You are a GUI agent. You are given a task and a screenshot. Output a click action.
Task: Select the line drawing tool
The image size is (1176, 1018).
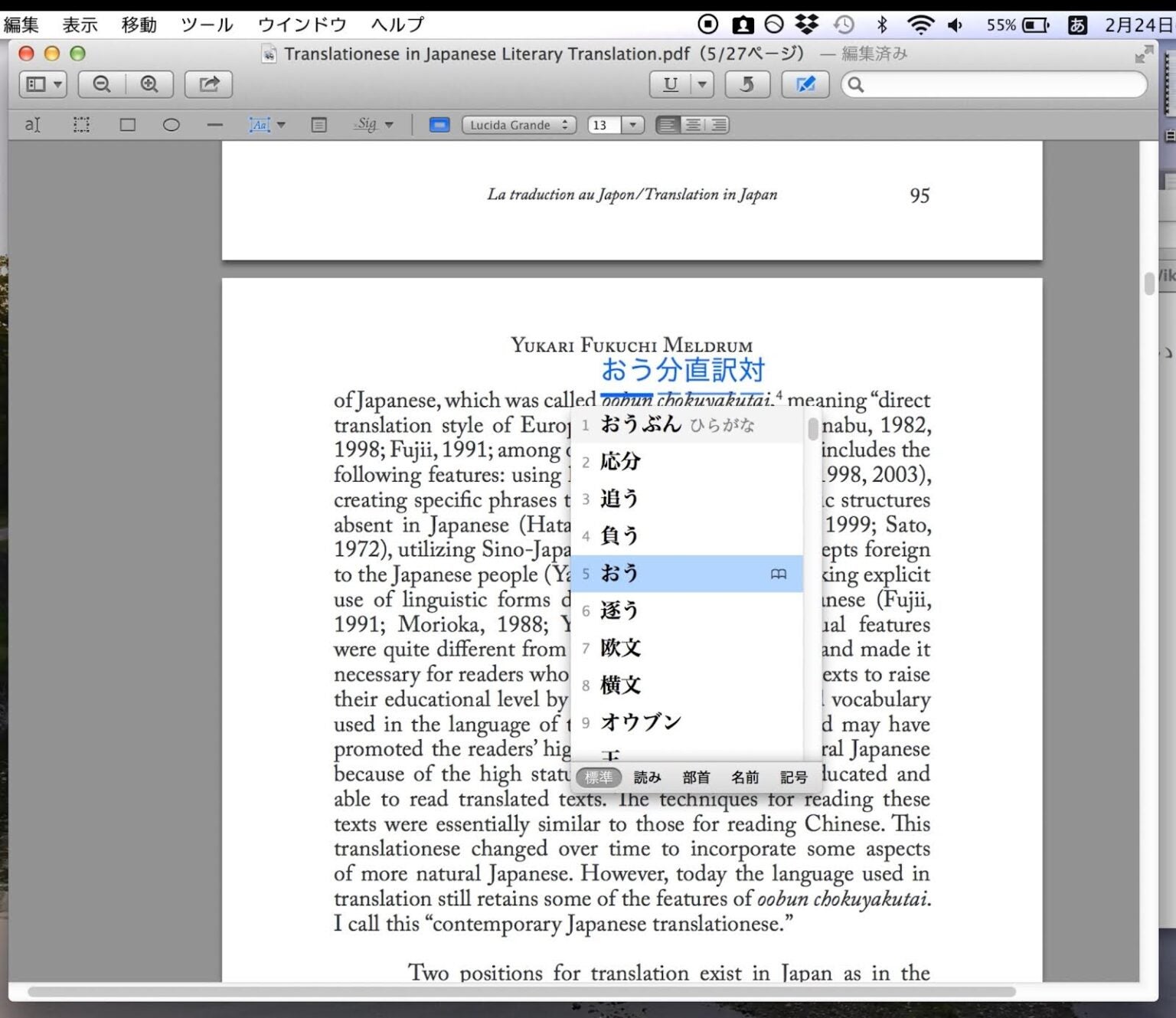(x=215, y=124)
